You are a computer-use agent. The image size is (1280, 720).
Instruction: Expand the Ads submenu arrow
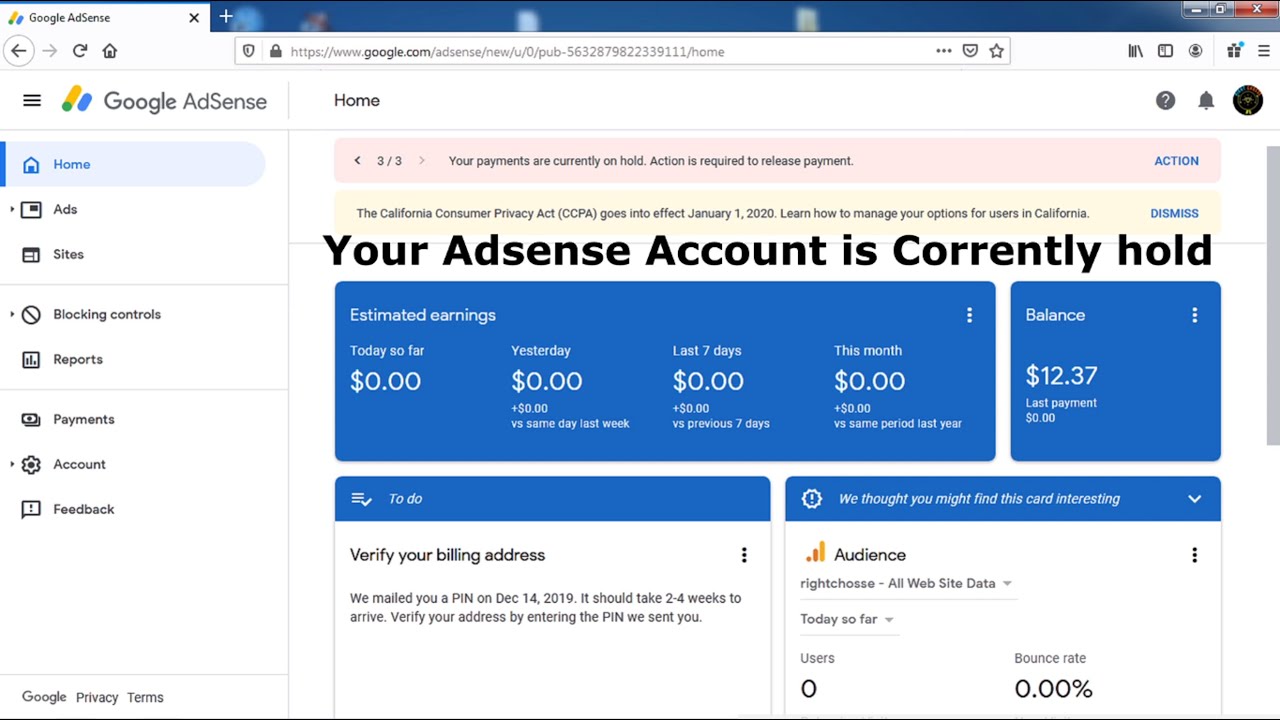point(12,209)
